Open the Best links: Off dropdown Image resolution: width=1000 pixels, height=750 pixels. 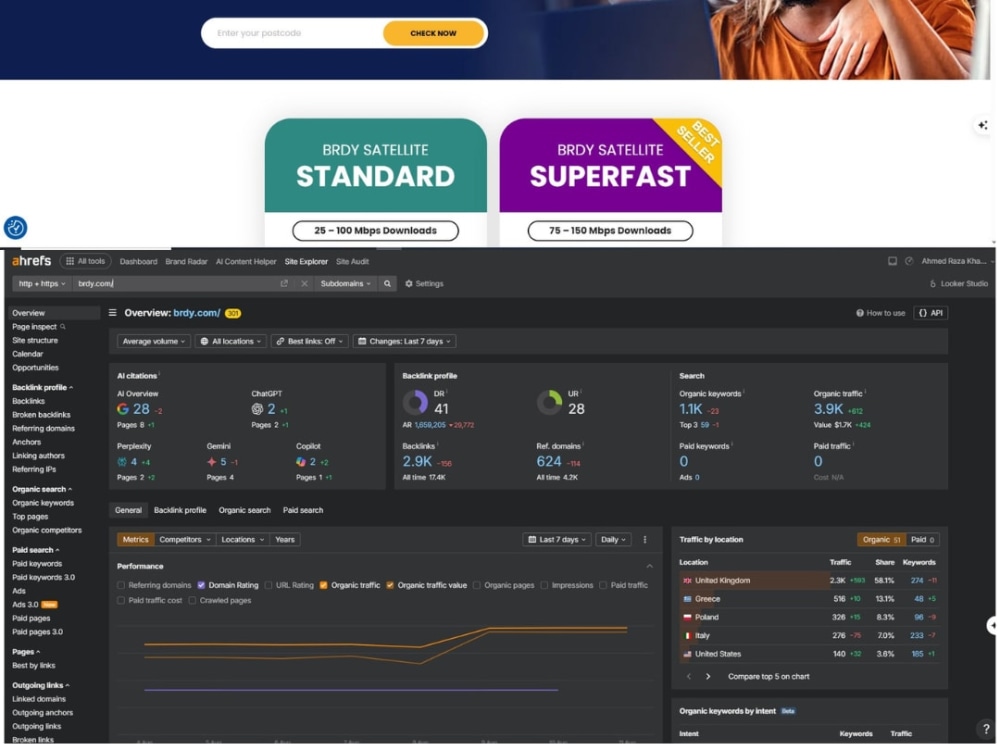pos(309,342)
